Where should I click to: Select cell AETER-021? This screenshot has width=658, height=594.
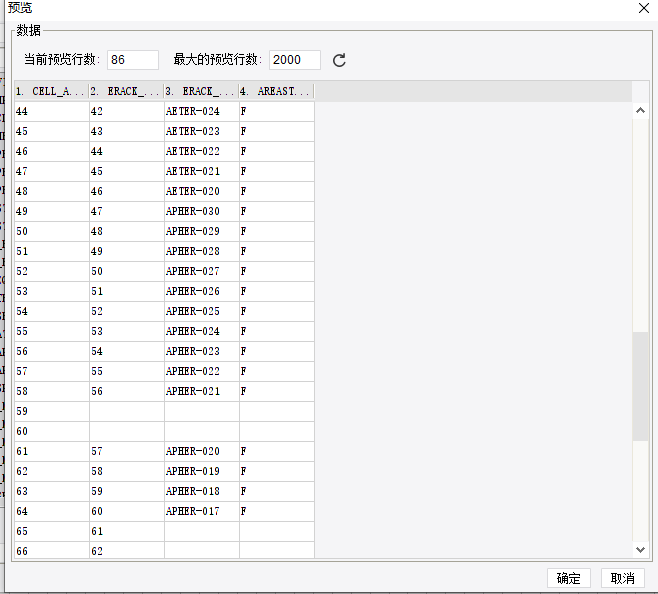[x=201, y=171]
